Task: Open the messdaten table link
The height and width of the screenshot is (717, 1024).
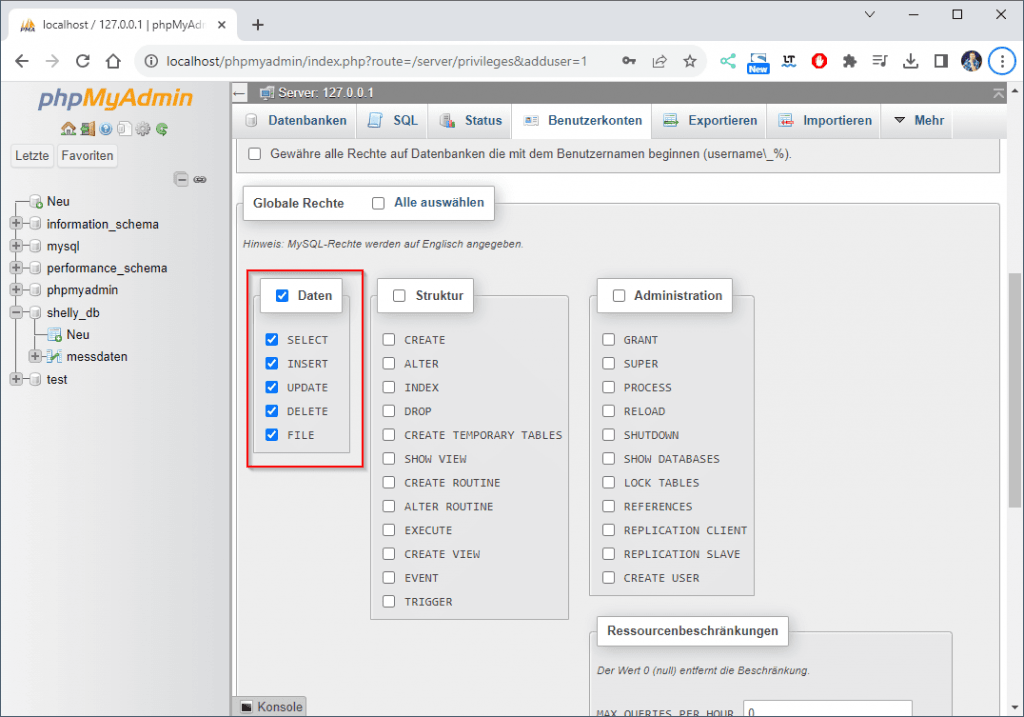Action: [x=97, y=357]
